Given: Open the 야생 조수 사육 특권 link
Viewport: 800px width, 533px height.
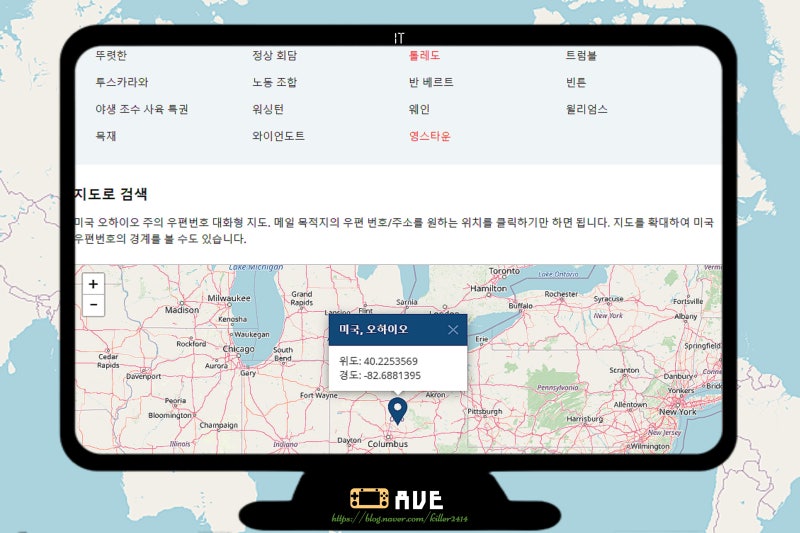Looking at the screenshot, I should point(142,109).
